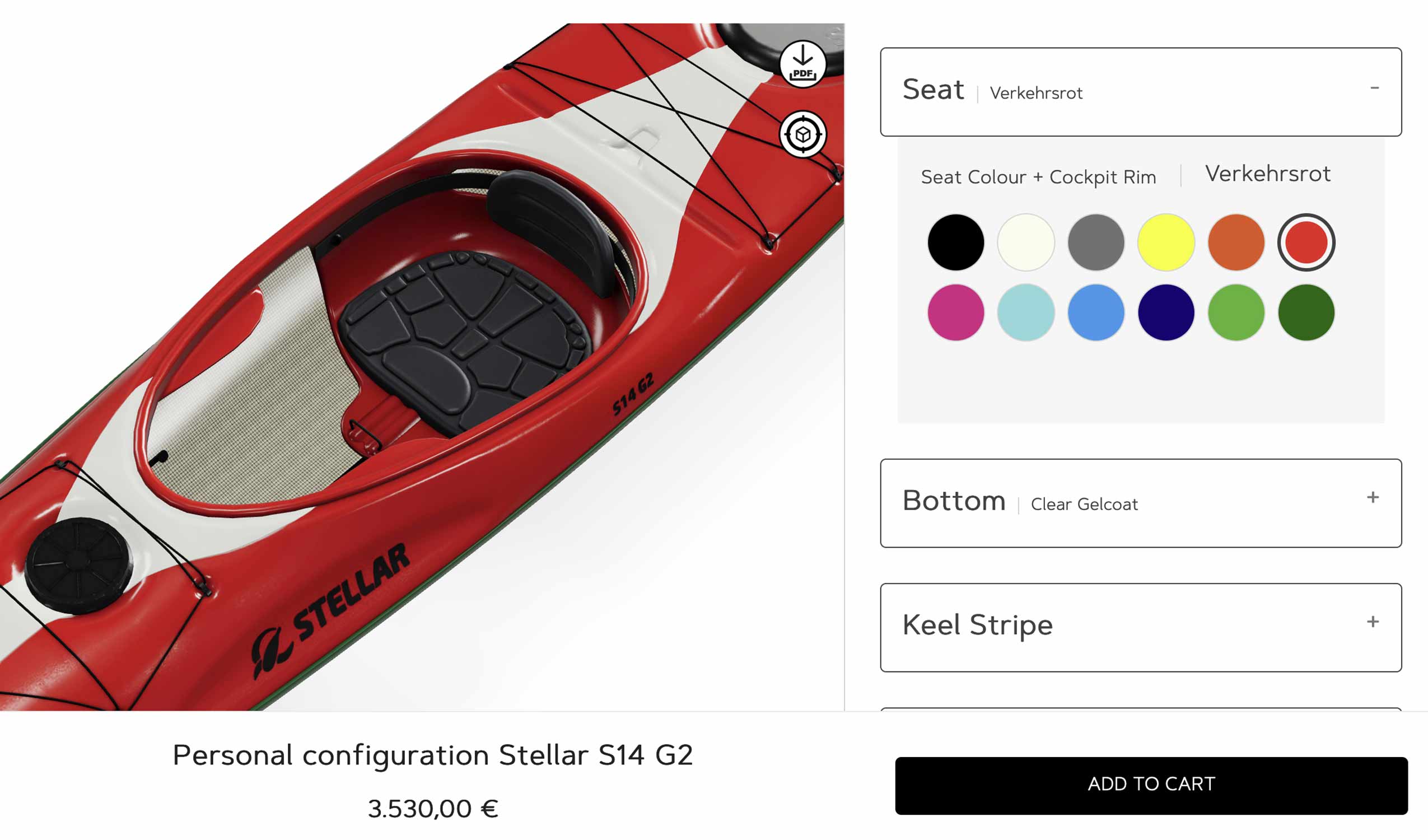Select the dark navy blue swatch
1428x840 pixels.
(x=1166, y=313)
